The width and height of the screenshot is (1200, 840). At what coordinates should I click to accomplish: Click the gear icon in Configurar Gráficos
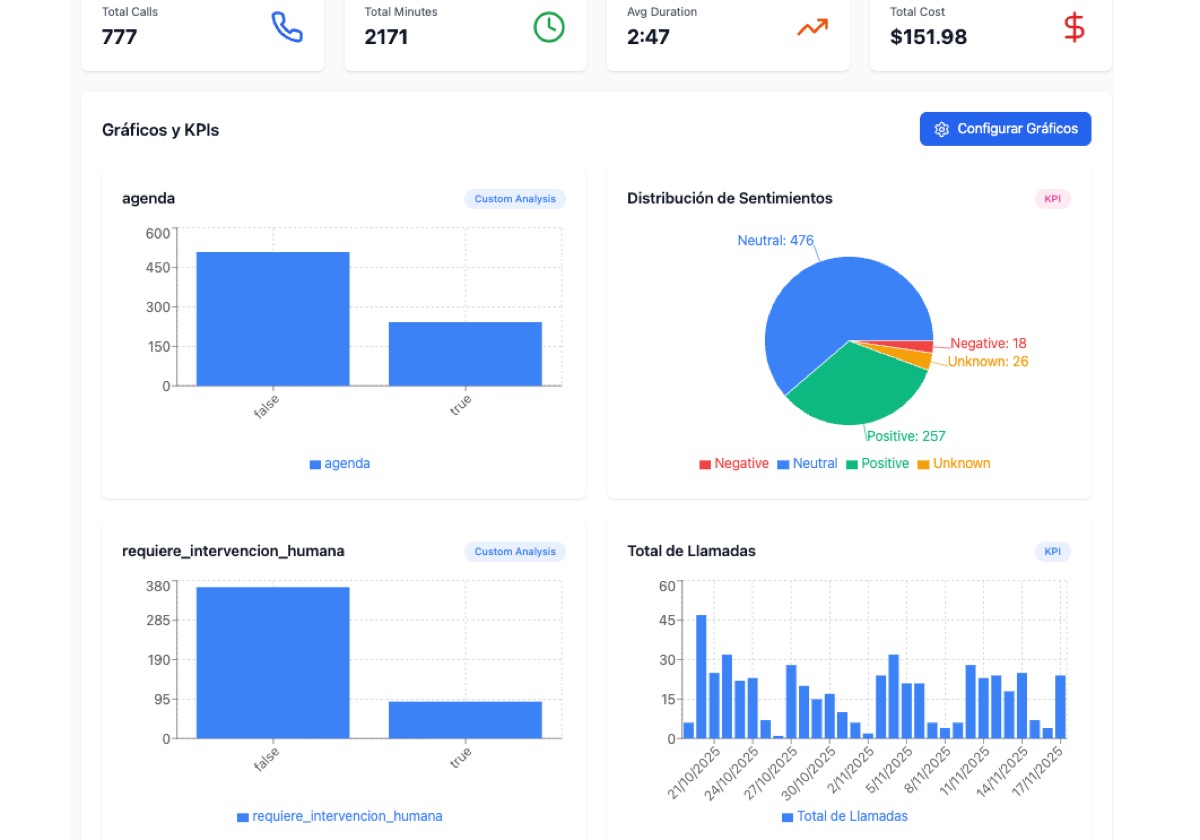point(941,129)
